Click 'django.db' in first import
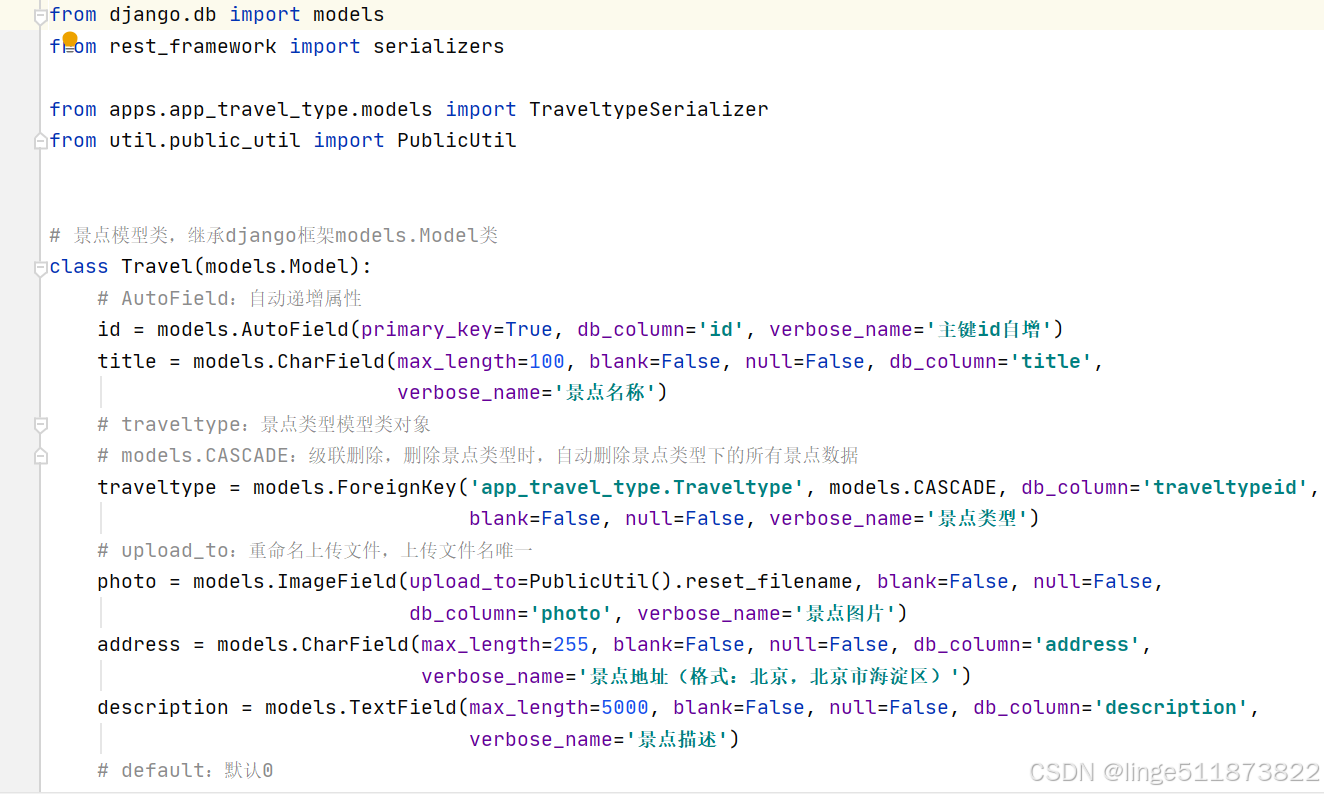This screenshot has height=794, width=1324. tap(163, 15)
